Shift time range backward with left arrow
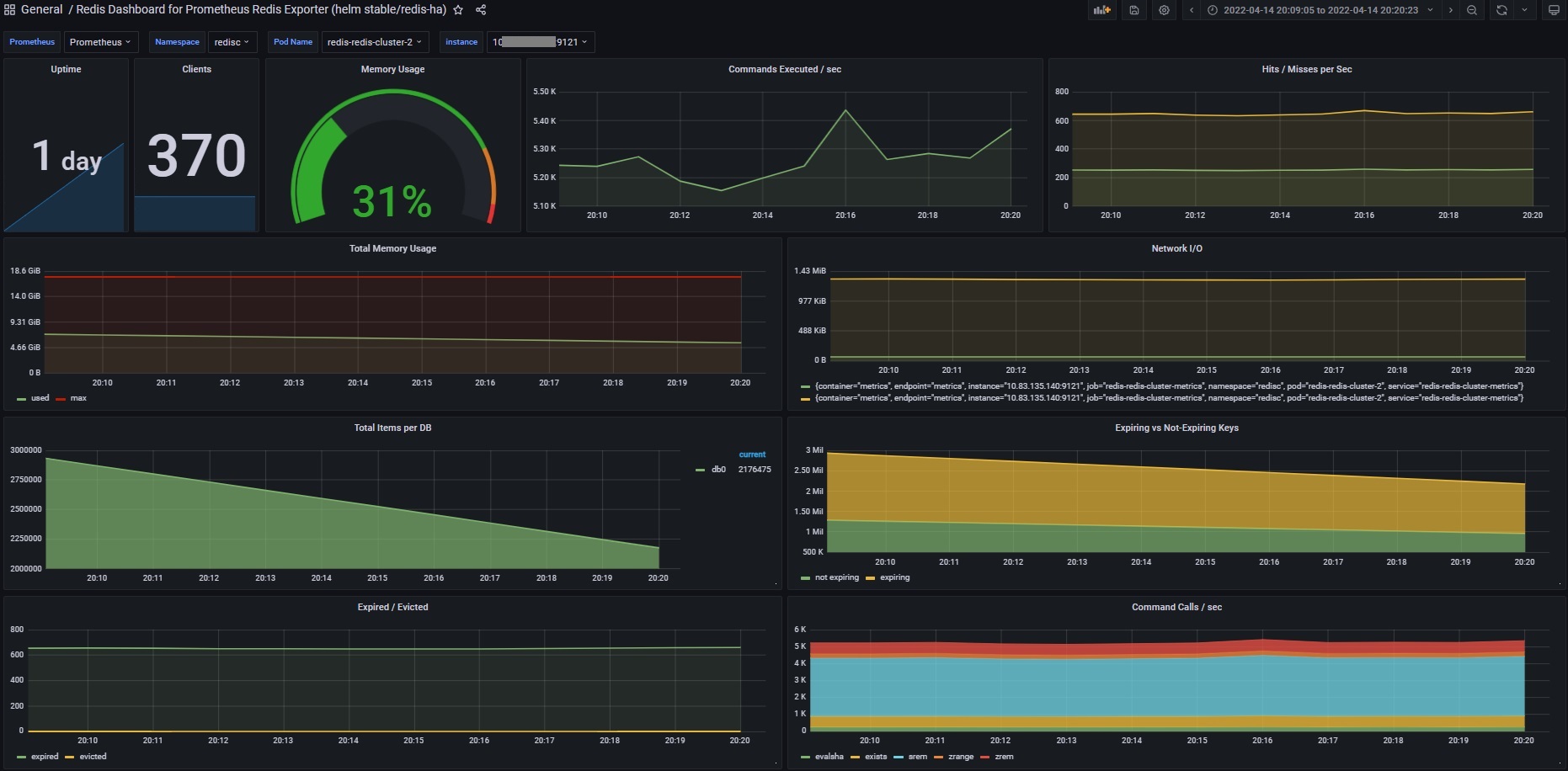Screen dimensions: 1568x771 pyautogui.click(x=1192, y=10)
